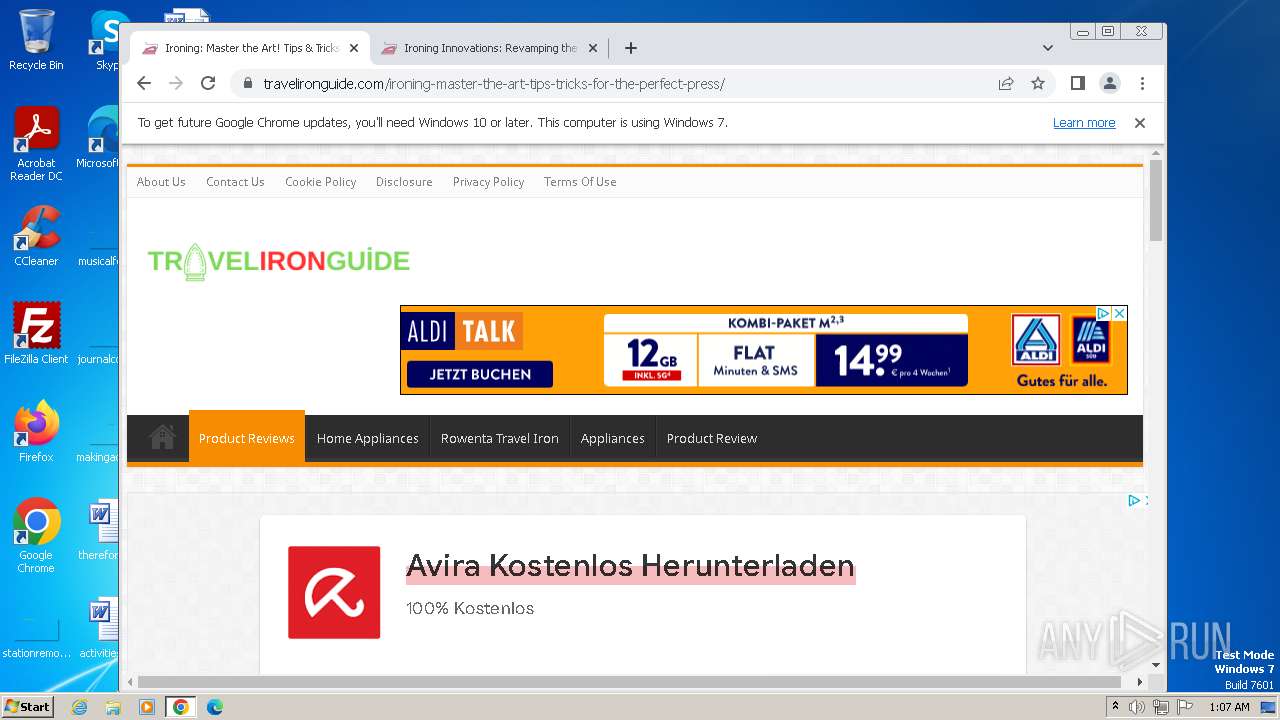The width and height of the screenshot is (1280, 720).
Task: Select the Product Reviews menu item
Action: pyautogui.click(x=246, y=438)
